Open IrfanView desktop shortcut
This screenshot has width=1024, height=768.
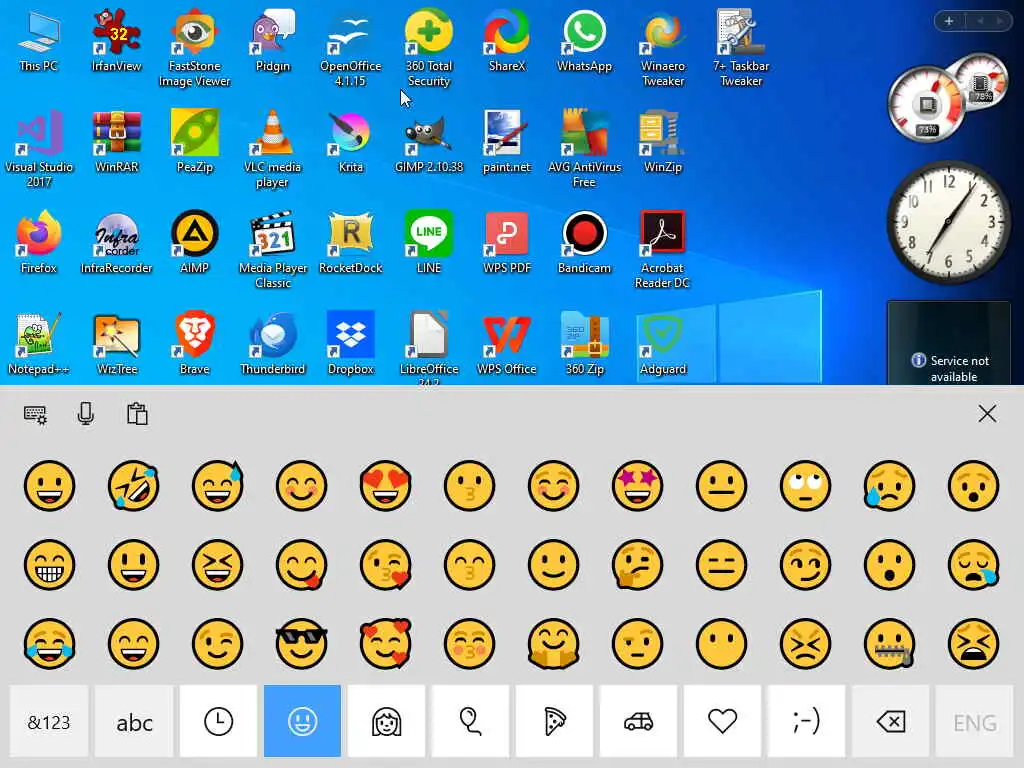coord(116,40)
